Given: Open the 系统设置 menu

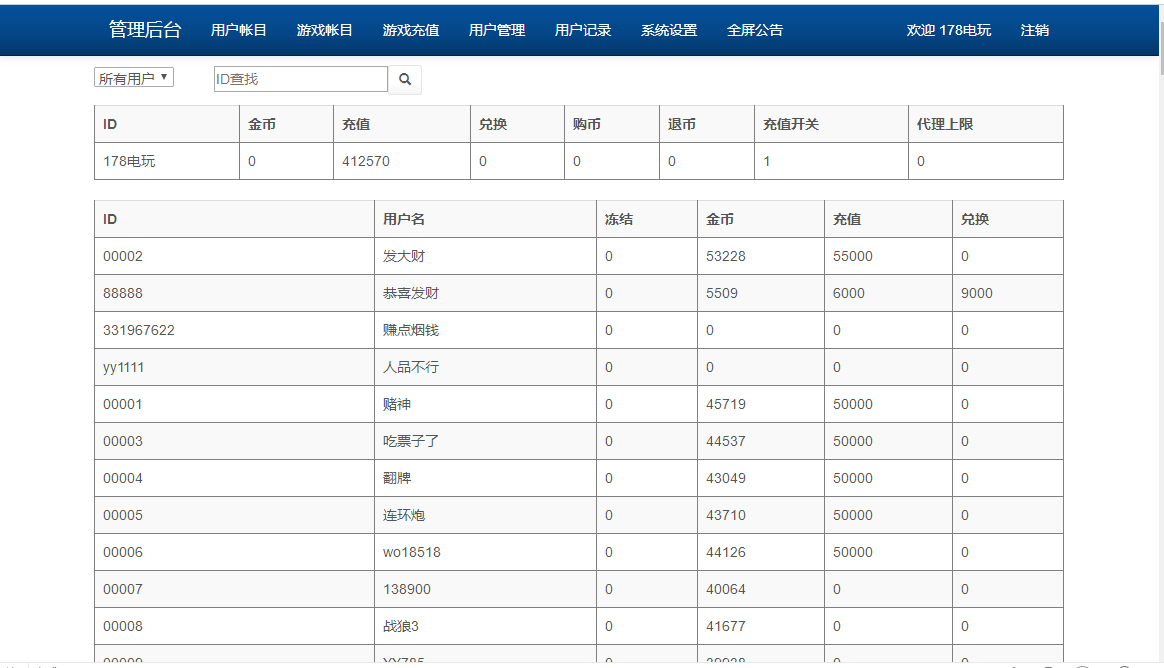Looking at the screenshot, I should [667, 30].
